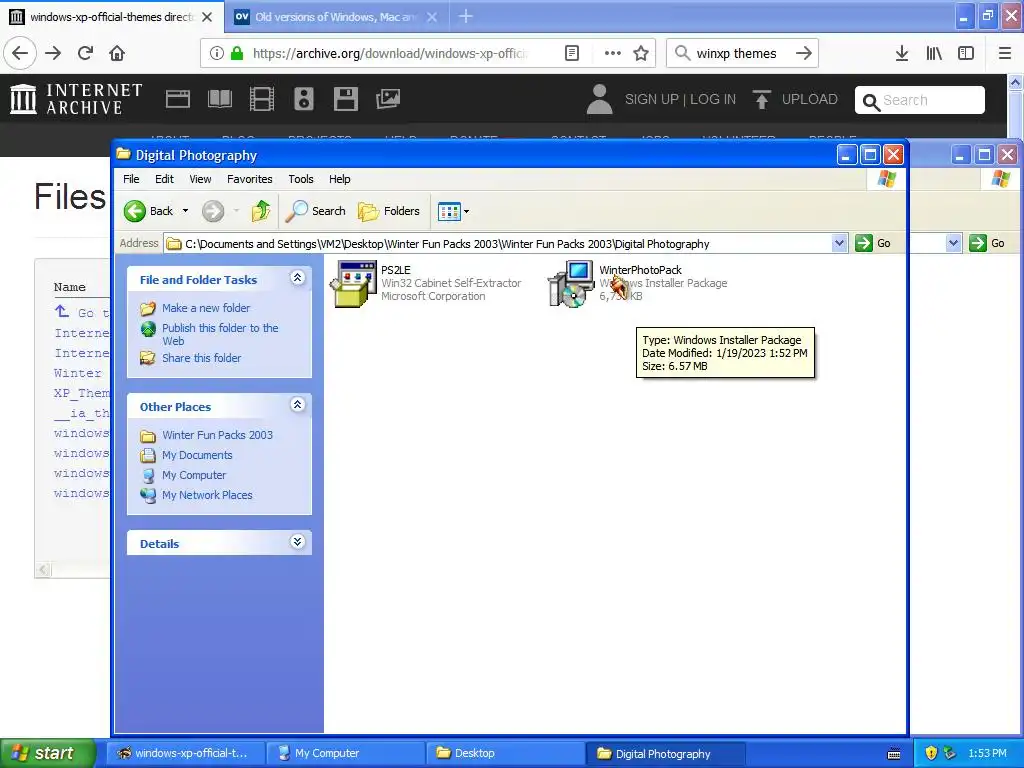Open the View menu
Image resolution: width=1024 pixels, height=768 pixels.
click(x=200, y=179)
